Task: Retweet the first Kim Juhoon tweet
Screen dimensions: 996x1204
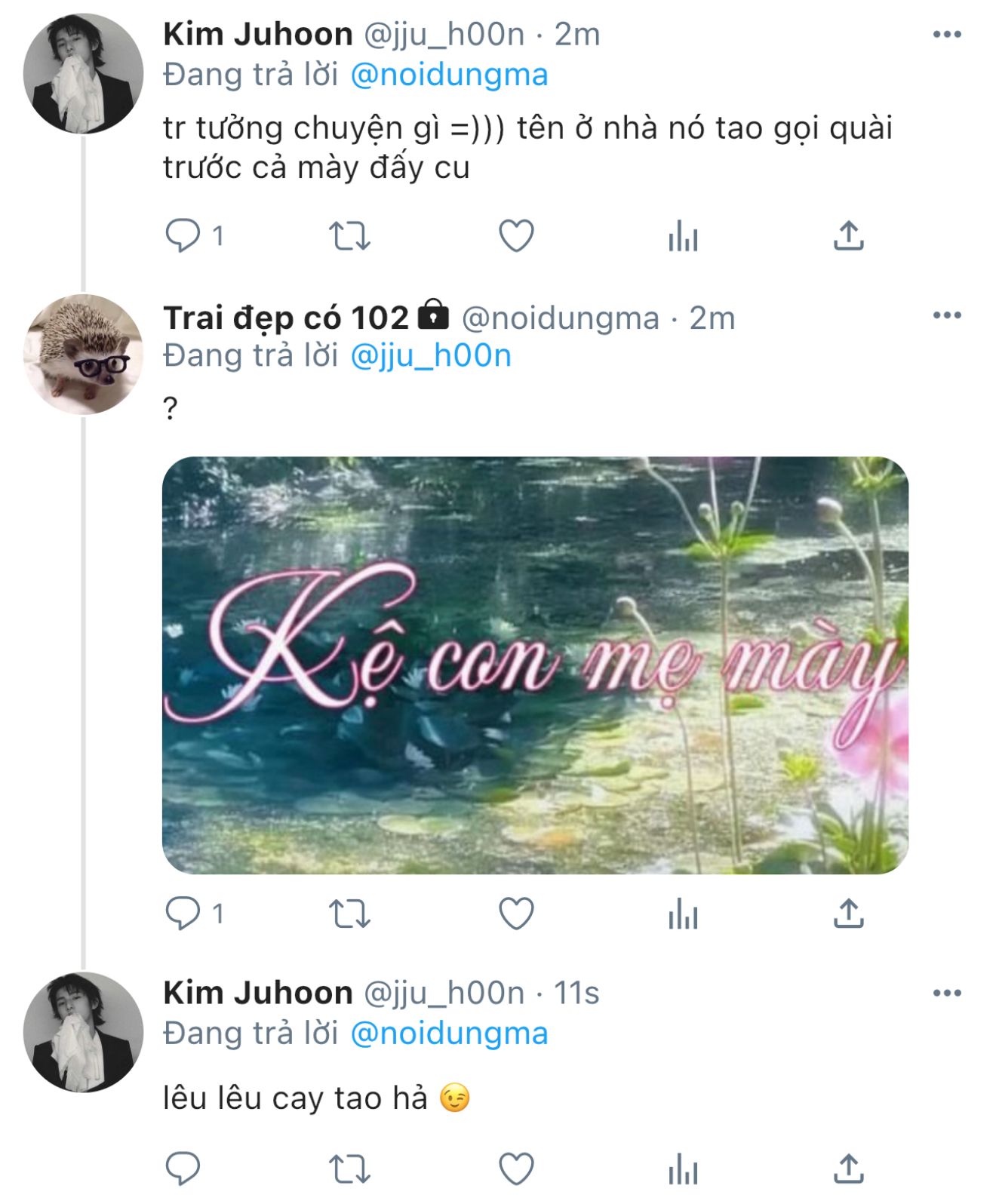Action: tap(349, 236)
